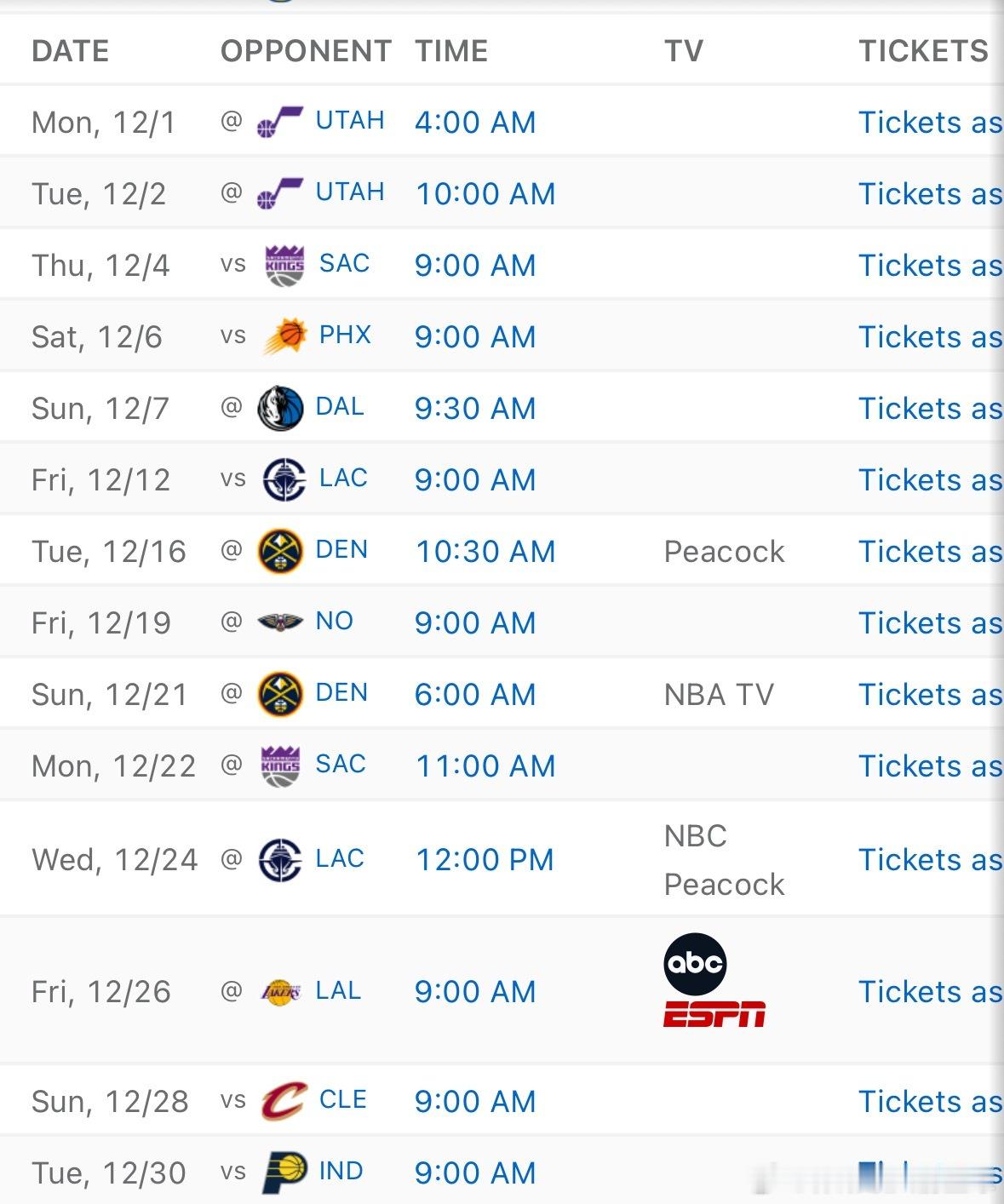Open the 6:00 AM game on Sun 12/21
This screenshot has height=1204, width=1004.
[475, 695]
